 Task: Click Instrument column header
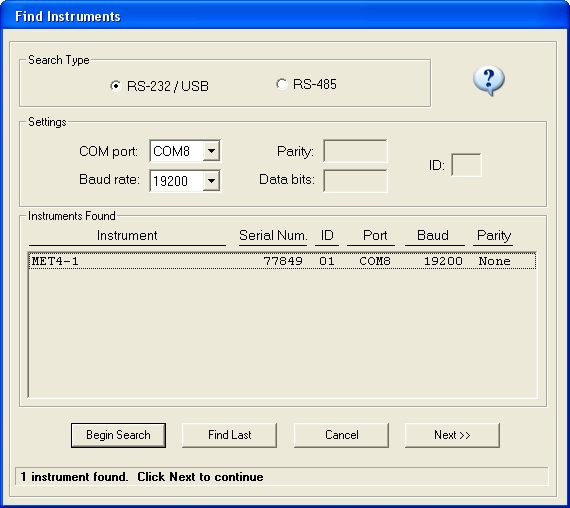(x=127, y=236)
